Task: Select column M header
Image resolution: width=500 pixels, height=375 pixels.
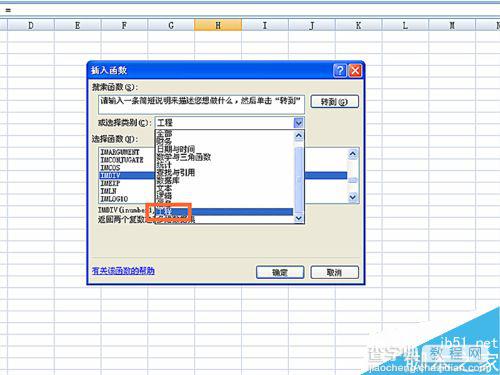Action: click(452, 25)
